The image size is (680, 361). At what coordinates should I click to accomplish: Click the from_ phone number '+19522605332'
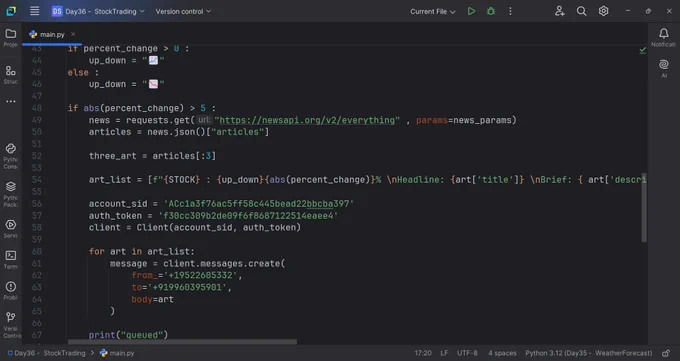(x=200, y=275)
